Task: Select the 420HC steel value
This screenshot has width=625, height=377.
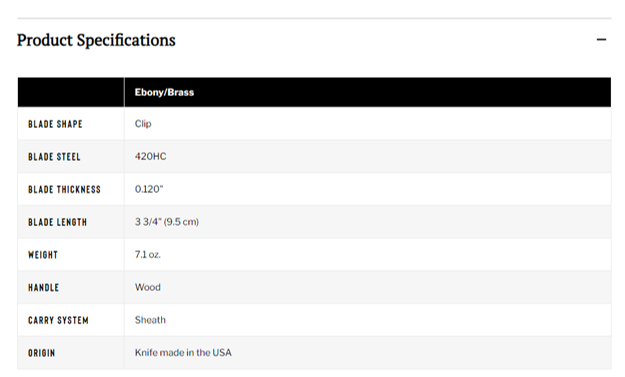Action: click(x=150, y=157)
